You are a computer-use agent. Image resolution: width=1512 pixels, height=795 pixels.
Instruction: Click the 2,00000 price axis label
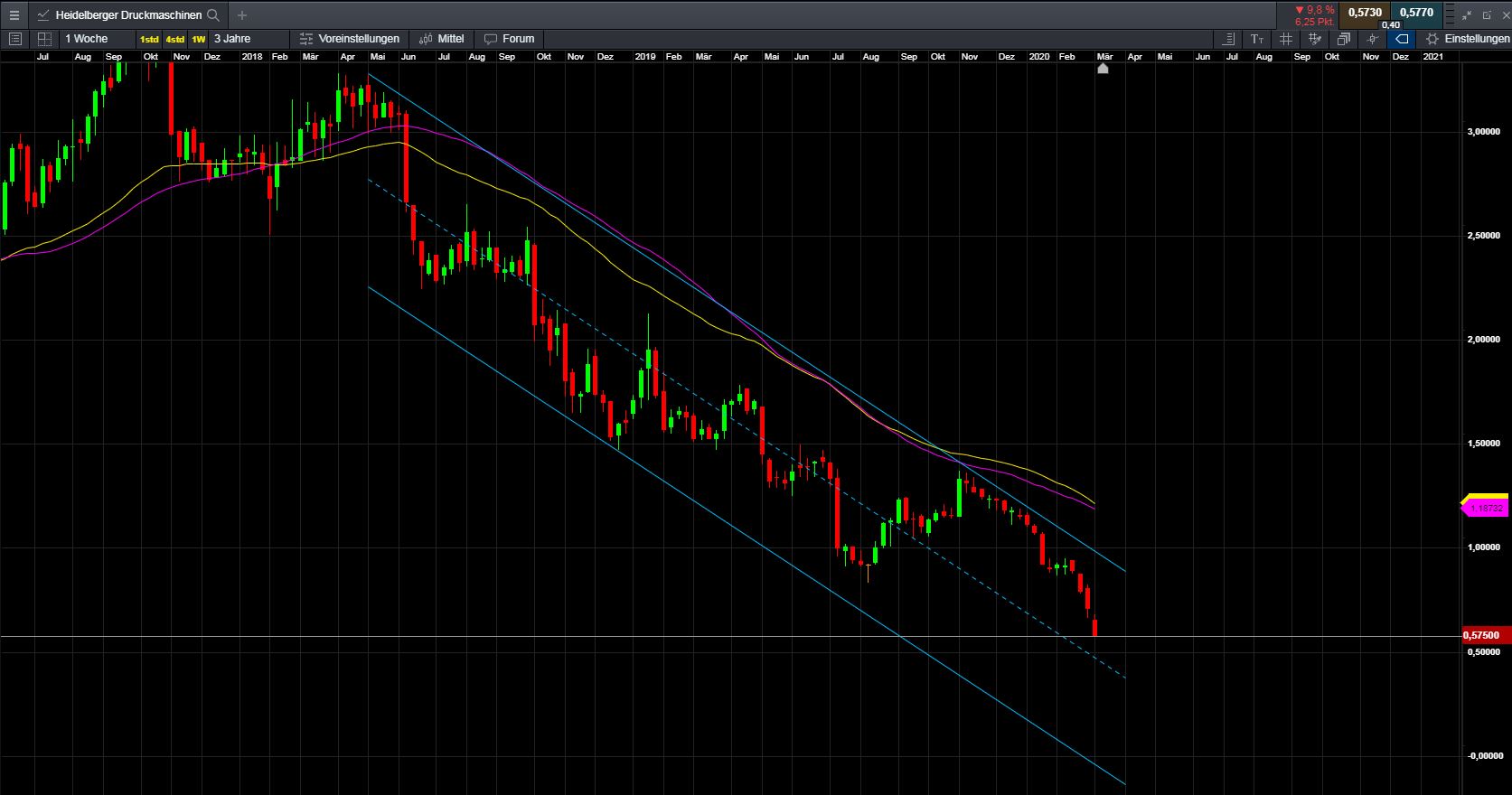click(x=1482, y=340)
